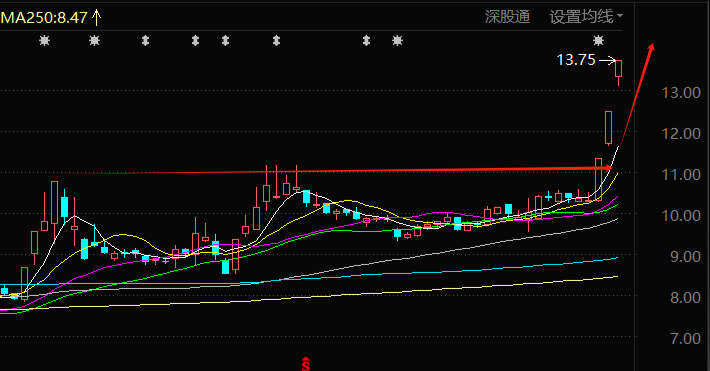Click the tall red candle below 12.50
The width and height of the screenshot is (710, 371).
(x=609, y=128)
